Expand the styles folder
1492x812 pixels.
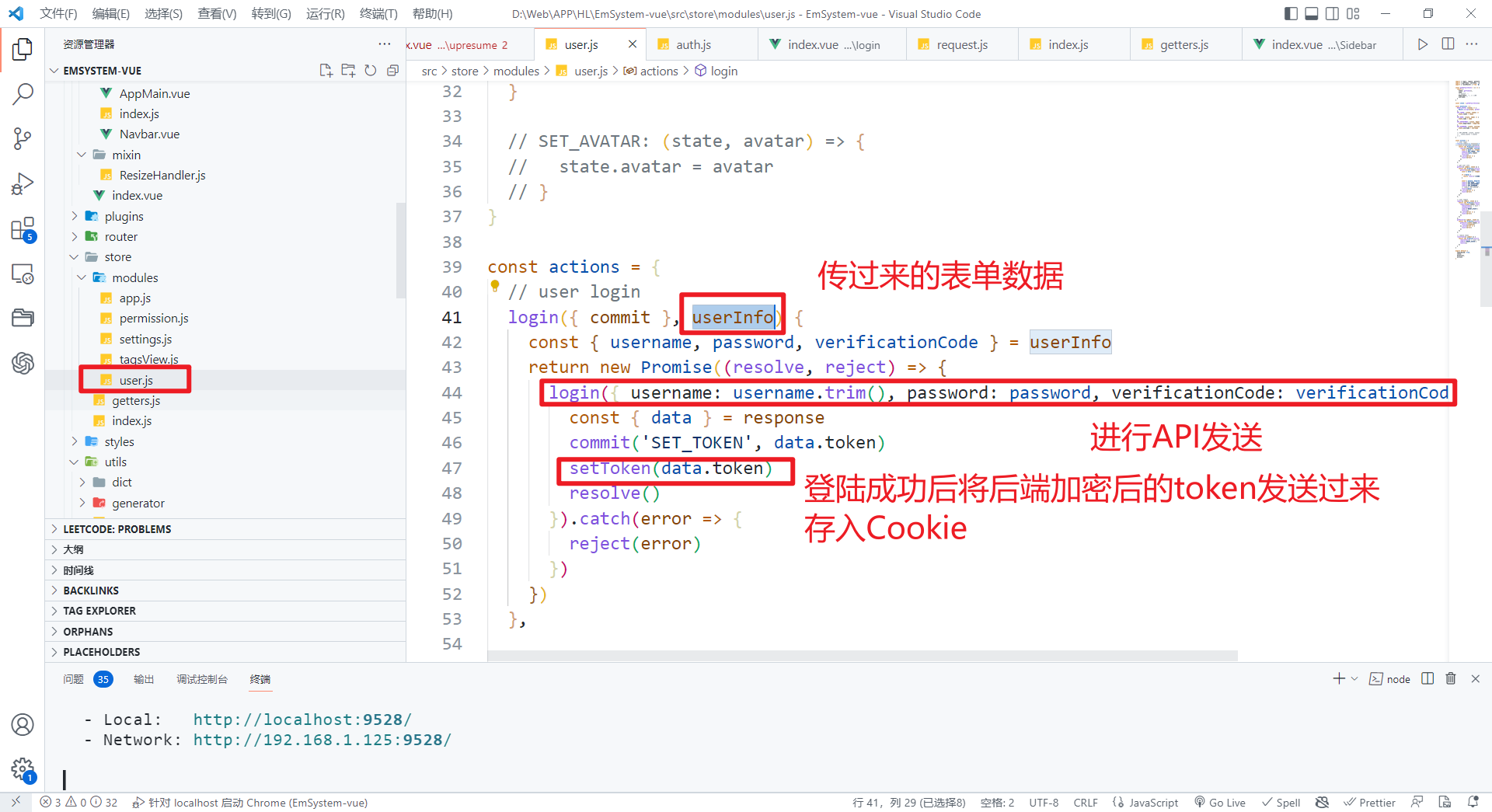pyautogui.click(x=120, y=441)
